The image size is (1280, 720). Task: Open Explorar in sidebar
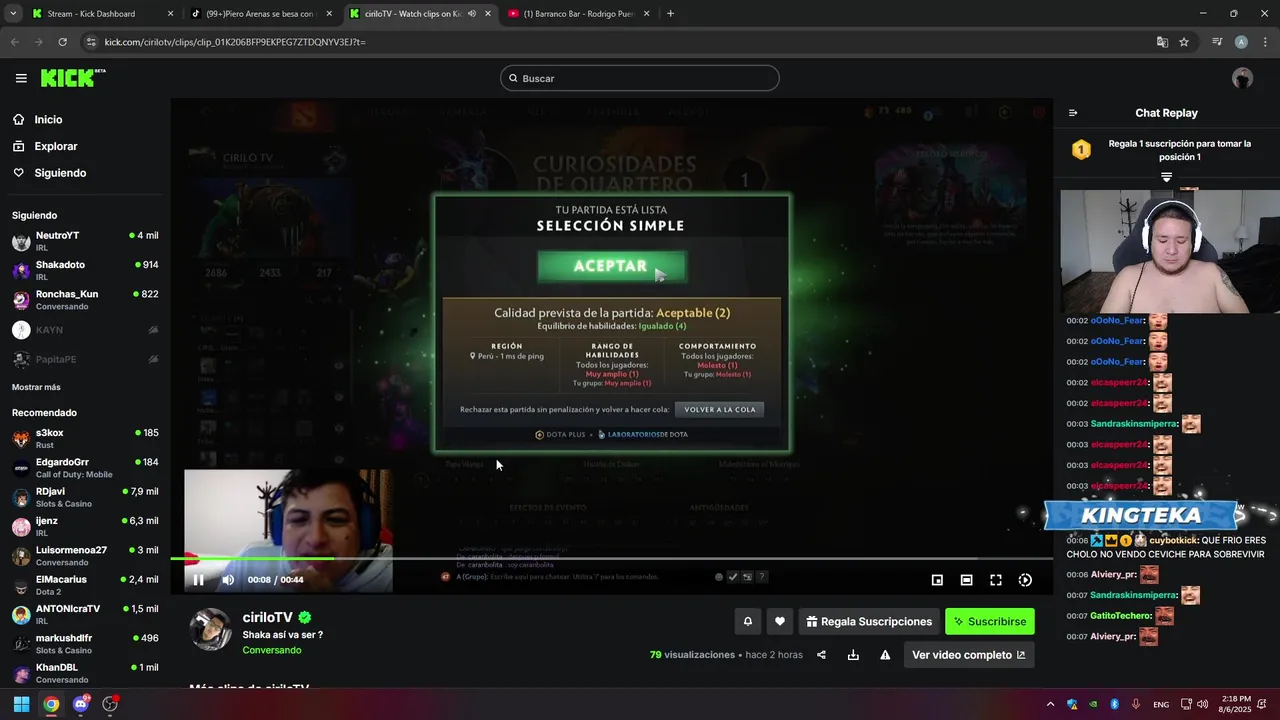pos(55,146)
